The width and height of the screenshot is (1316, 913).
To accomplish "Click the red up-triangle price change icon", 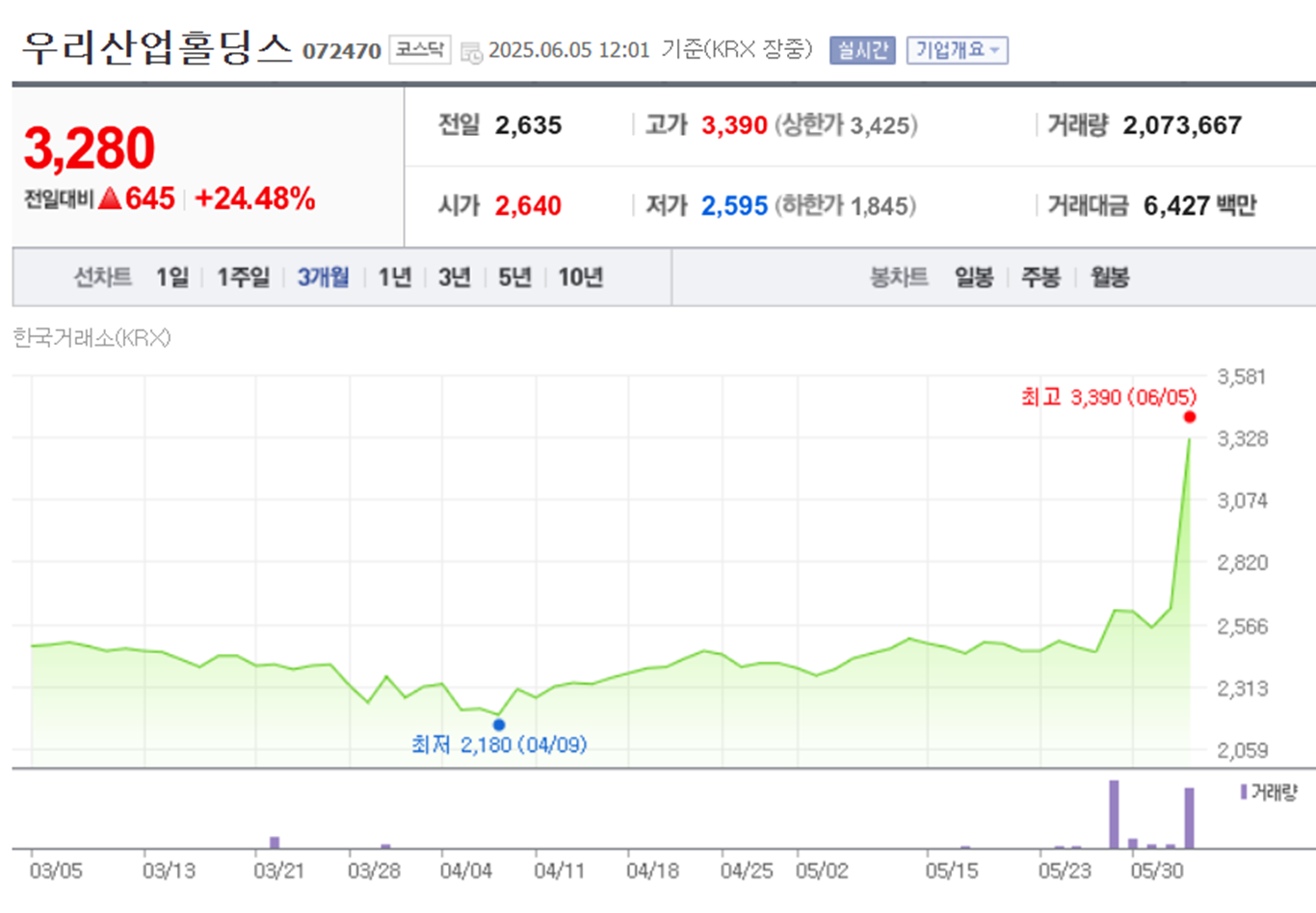I will click(111, 199).
